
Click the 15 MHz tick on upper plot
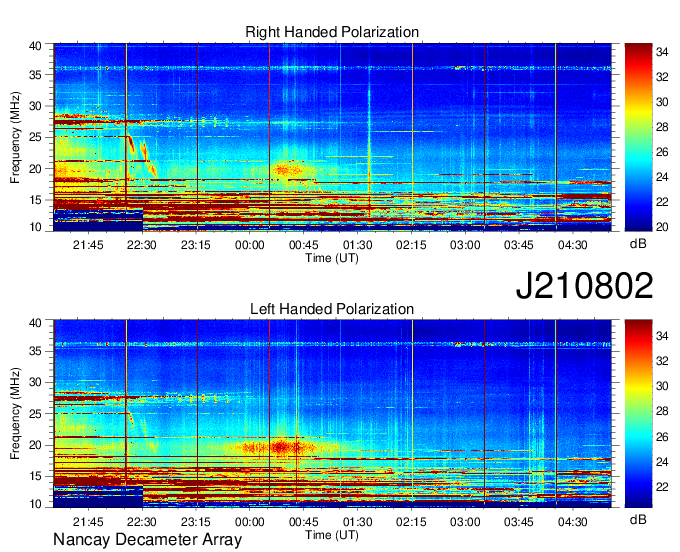pyautogui.click(x=36, y=200)
